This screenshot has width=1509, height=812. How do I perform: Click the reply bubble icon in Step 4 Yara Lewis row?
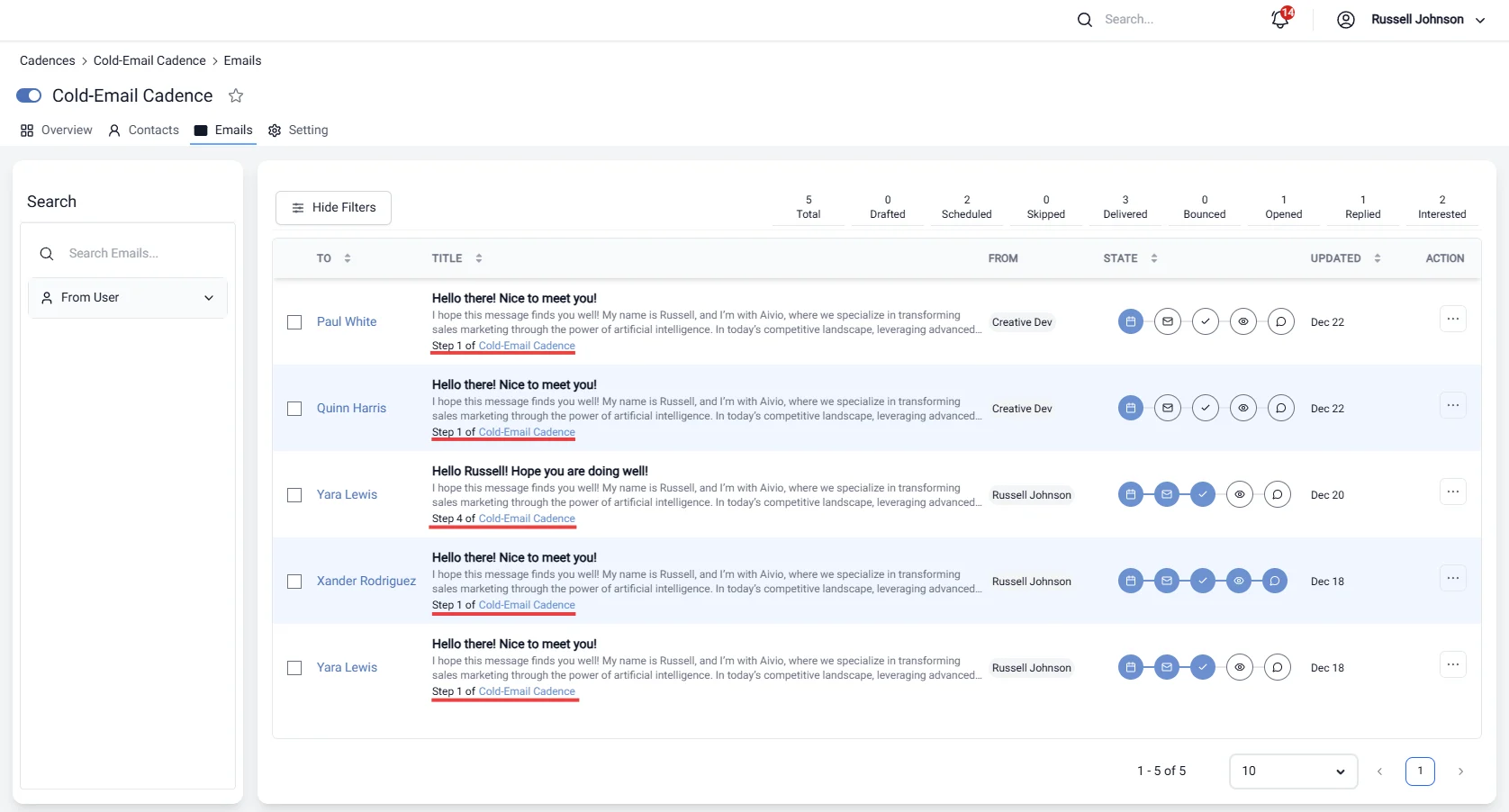(x=1278, y=494)
